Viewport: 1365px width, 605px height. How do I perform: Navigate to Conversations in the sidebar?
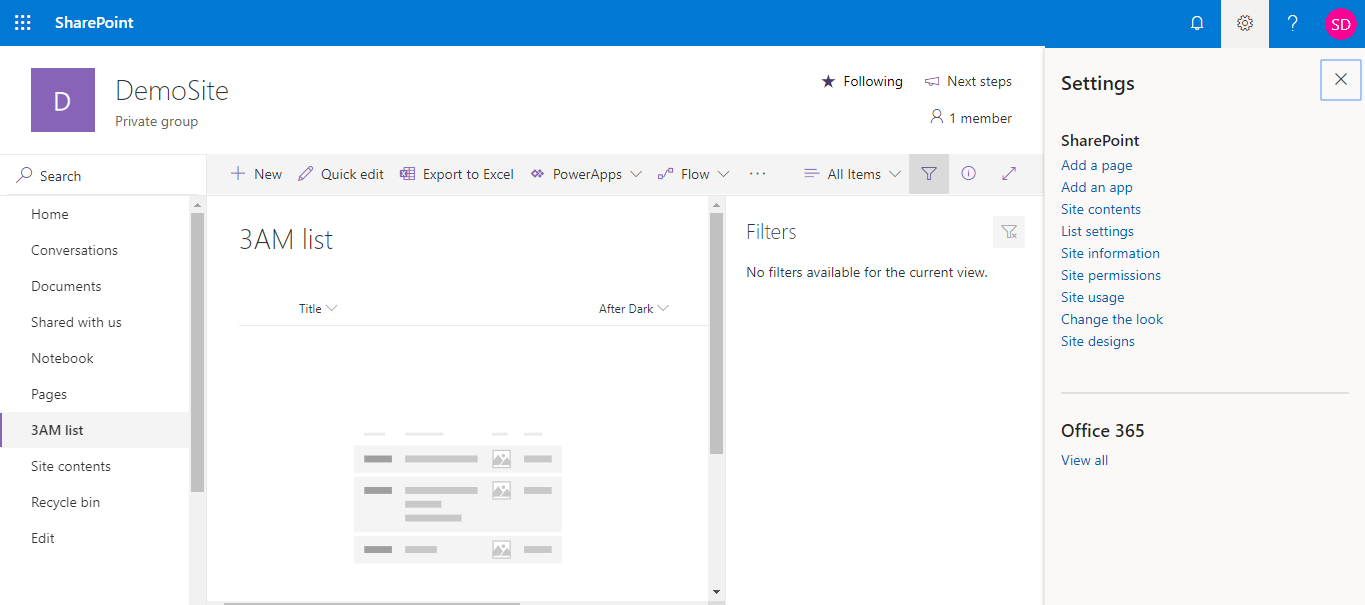tap(74, 249)
